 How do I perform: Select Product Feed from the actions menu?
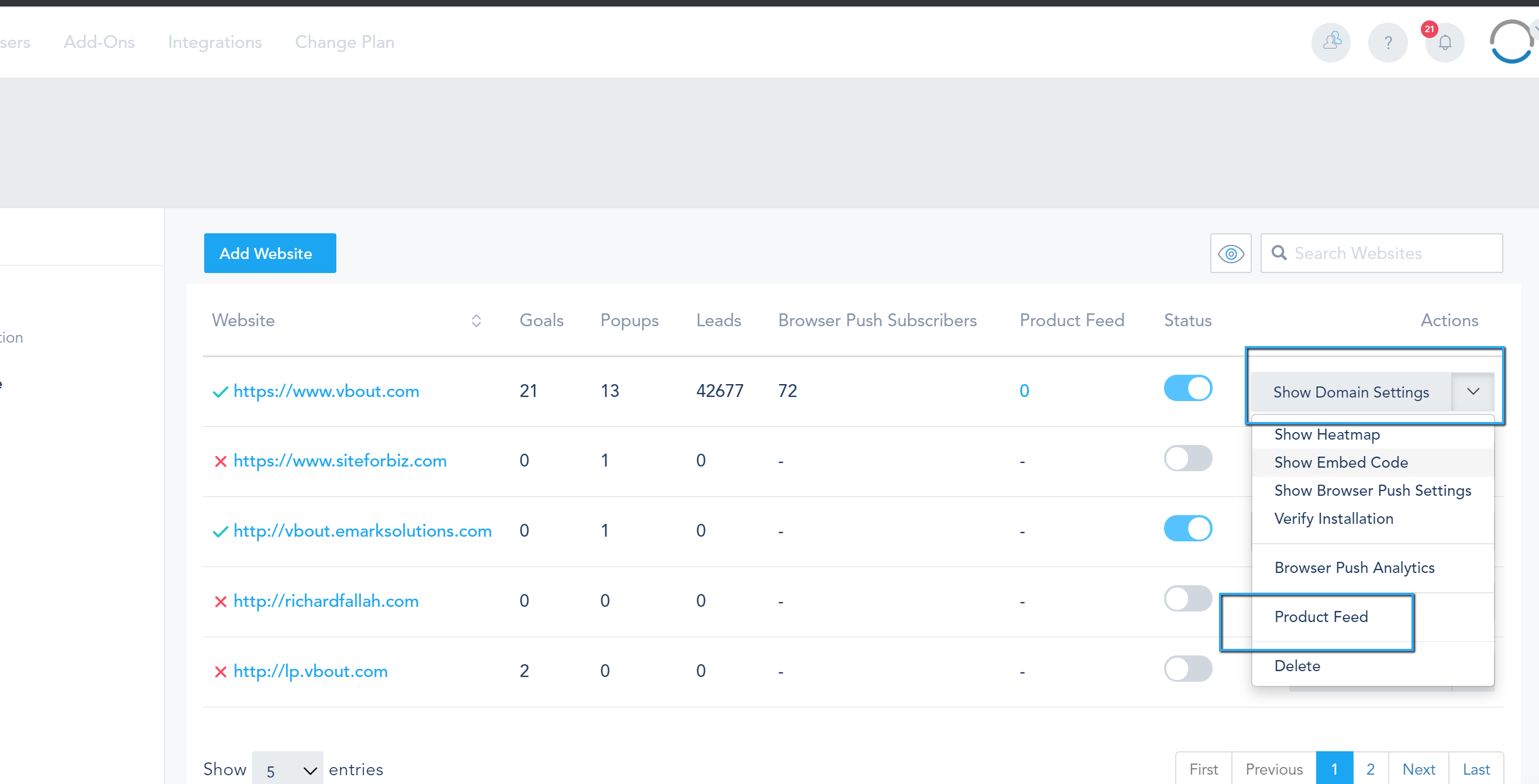pyautogui.click(x=1320, y=617)
